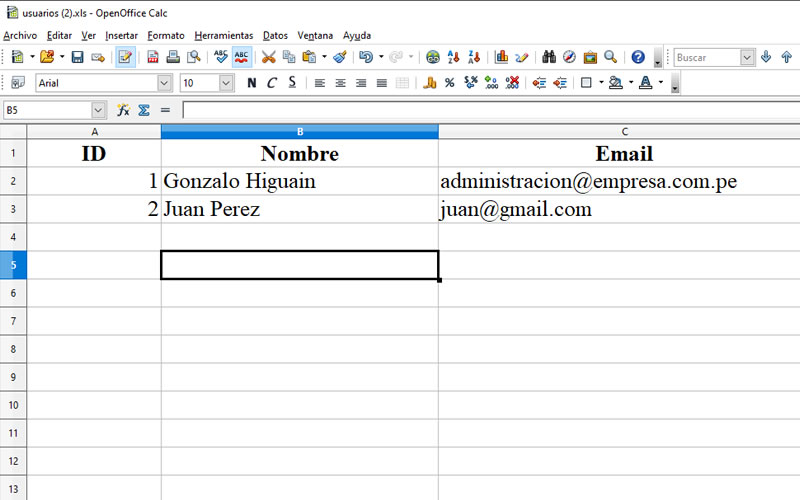Screen dimensions: 800x500
Task: Open the Function Wizard
Action: tap(123, 110)
